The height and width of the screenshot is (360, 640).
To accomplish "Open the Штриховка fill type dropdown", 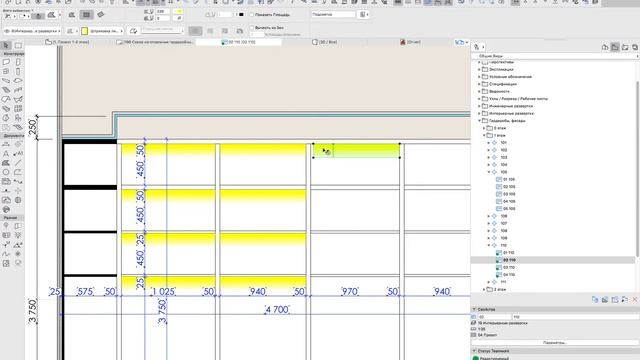I will pyautogui.click(x=103, y=31).
